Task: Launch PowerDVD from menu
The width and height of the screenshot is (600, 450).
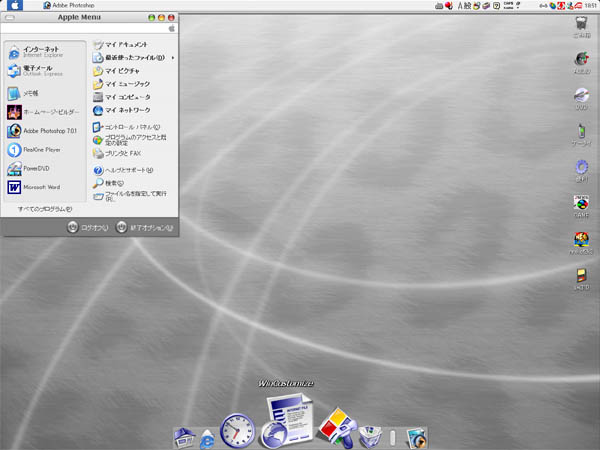Action: [x=28, y=168]
